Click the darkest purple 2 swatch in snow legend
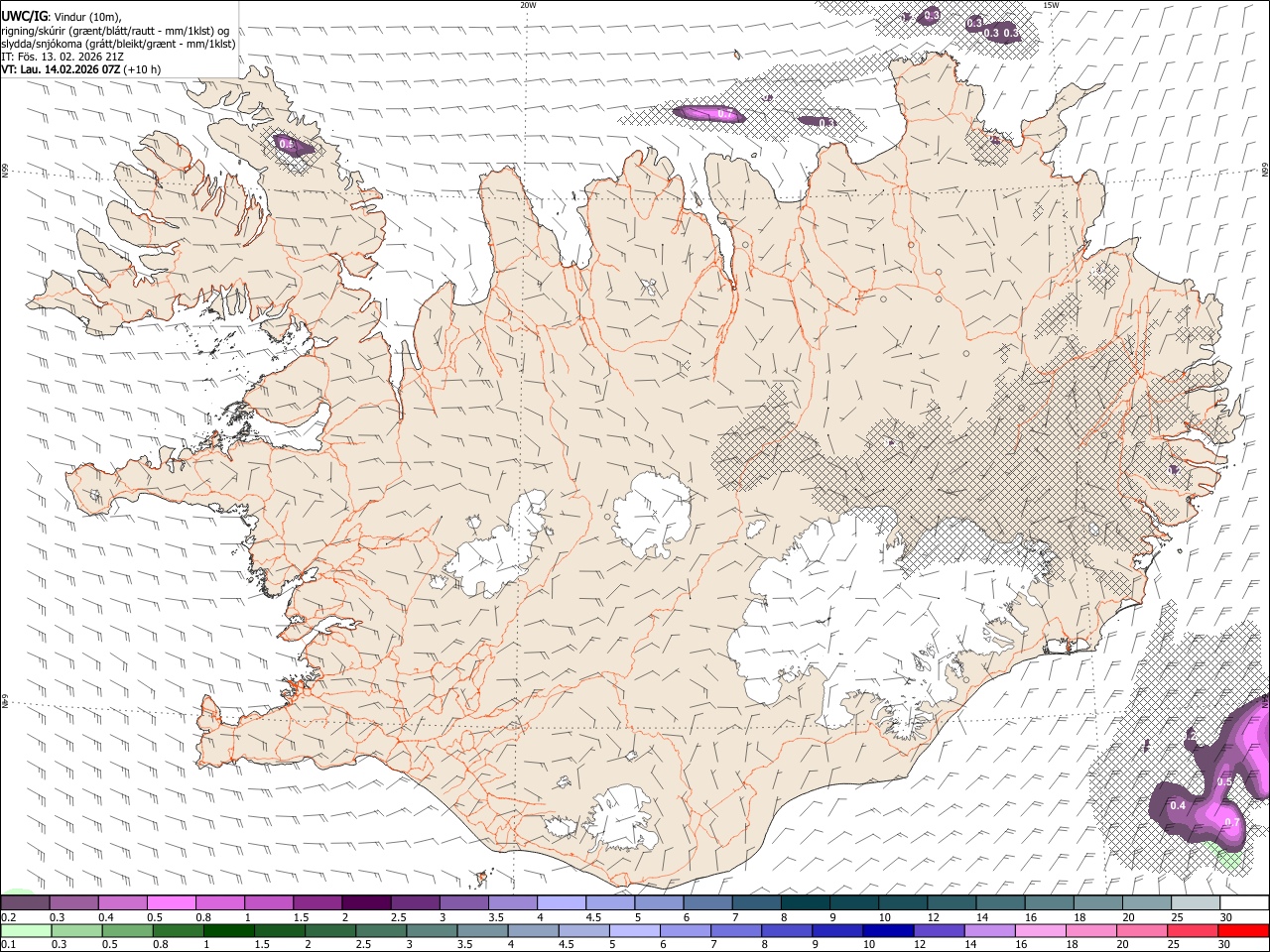 click(365, 902)
